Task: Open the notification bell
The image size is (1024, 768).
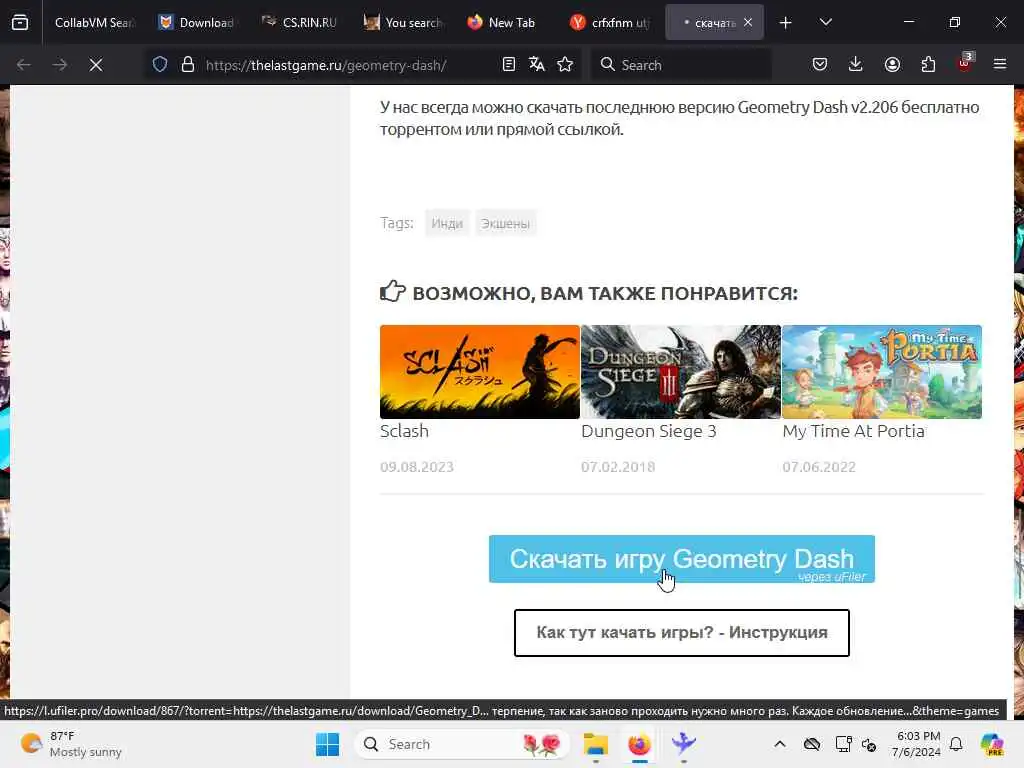Action: coord(956,744)
